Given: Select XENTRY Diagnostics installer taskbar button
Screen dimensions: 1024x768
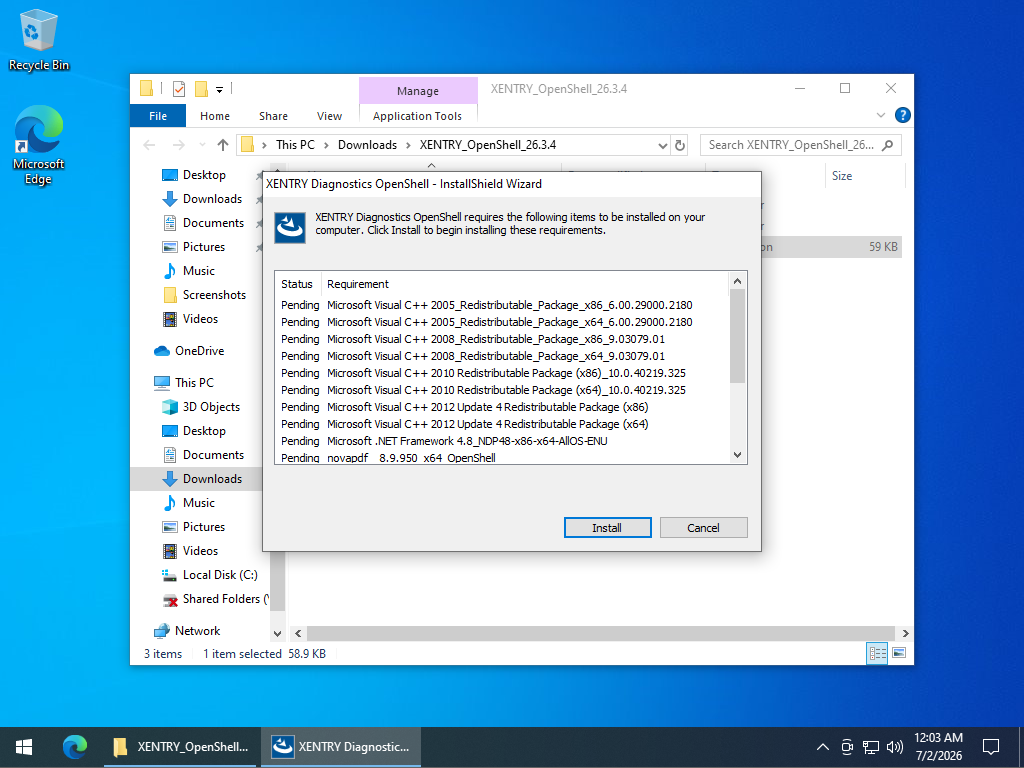Looking at the screenshot, I should [x=341, y=746].
